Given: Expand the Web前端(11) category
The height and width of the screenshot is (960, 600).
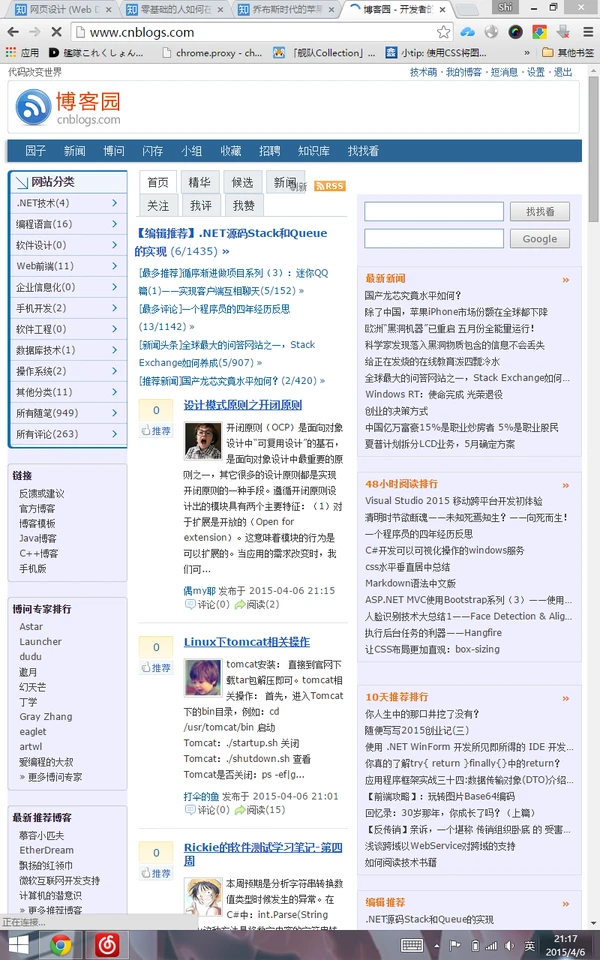Looking at the screenshot, I should coord(68,266).
